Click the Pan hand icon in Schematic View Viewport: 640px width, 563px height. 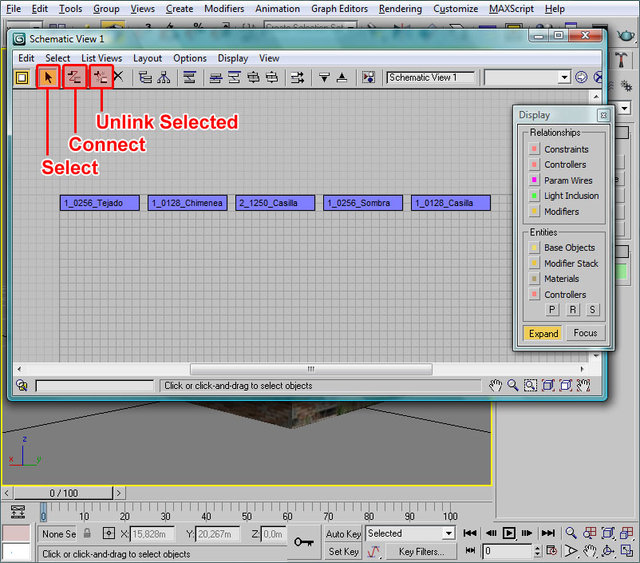click(x=495, y=385)
